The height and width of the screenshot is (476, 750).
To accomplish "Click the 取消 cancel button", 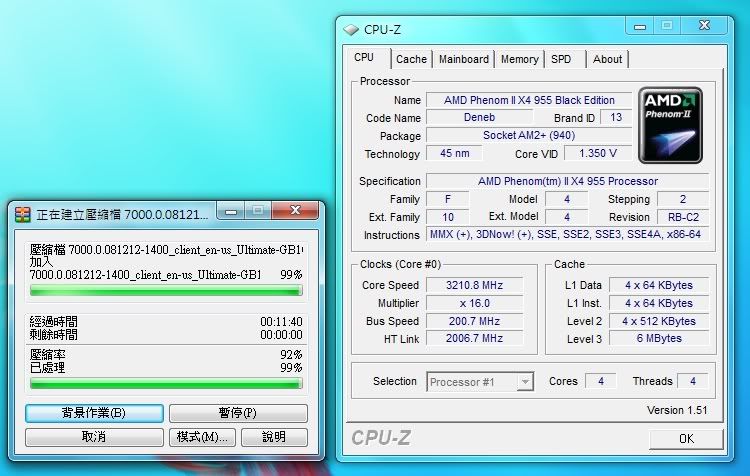I will pos(94,437).
